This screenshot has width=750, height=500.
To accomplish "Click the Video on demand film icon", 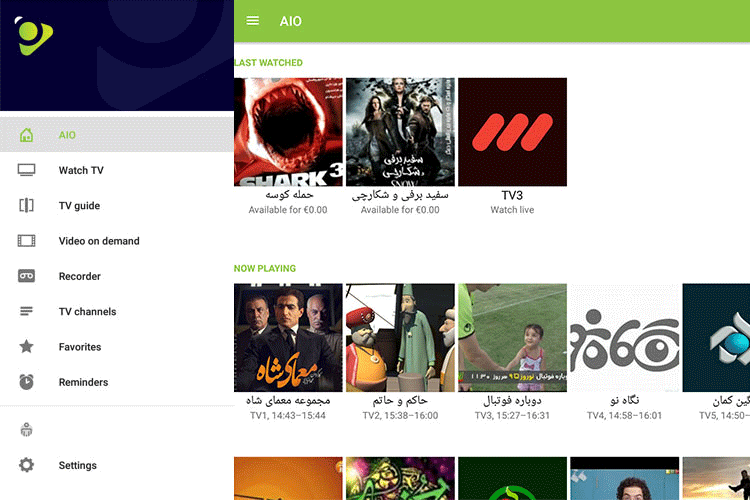I will [26, 241].
